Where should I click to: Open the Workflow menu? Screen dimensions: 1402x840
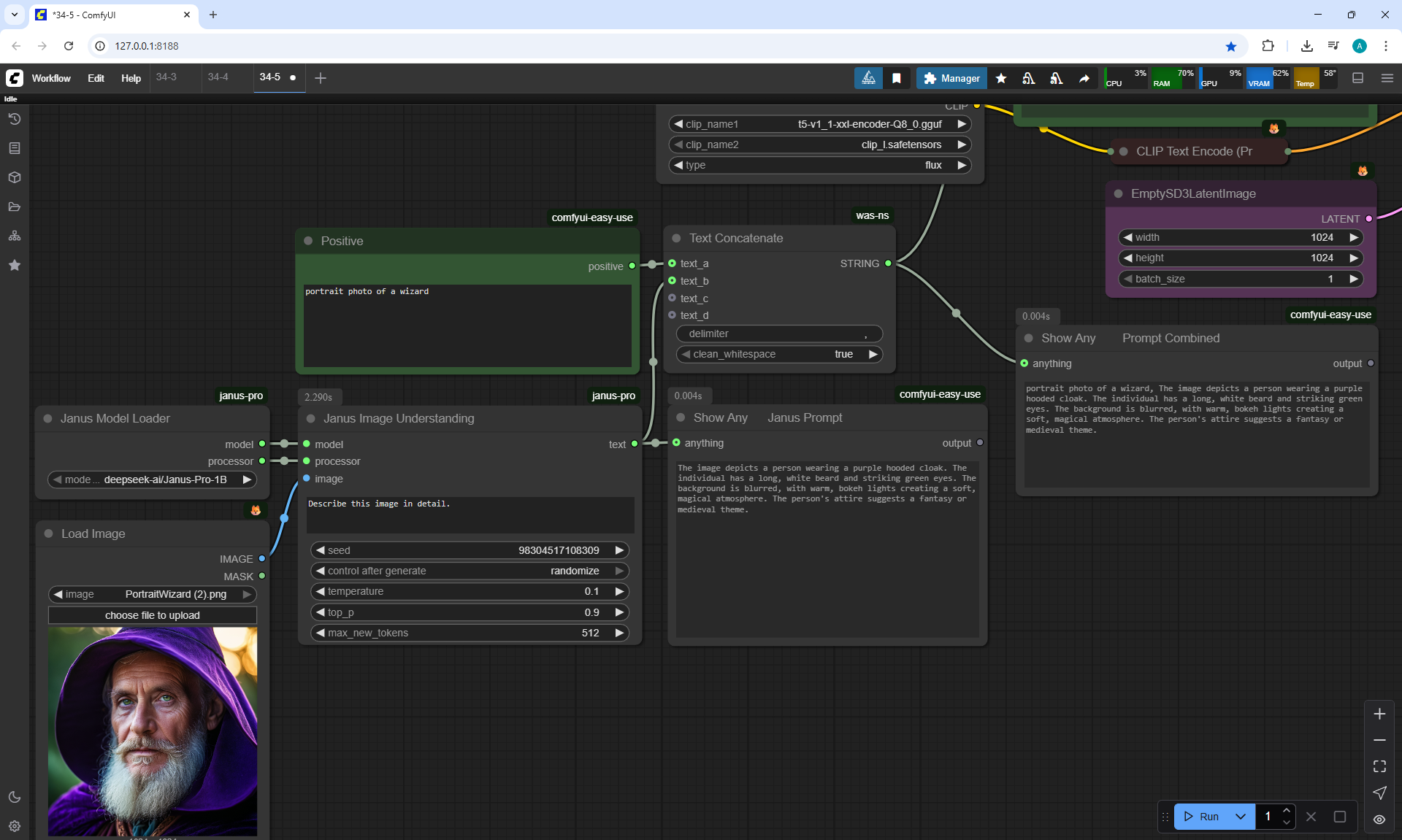[x=51, y=78]
